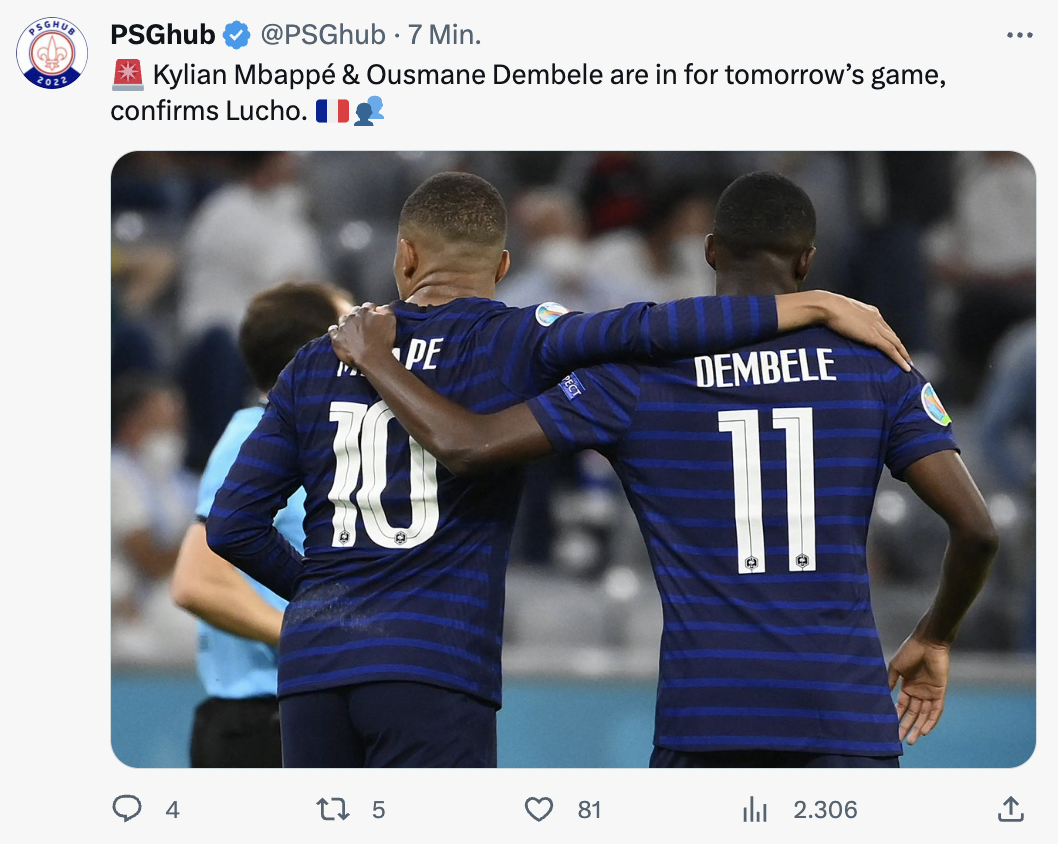Click the view count 2.306
Screen dimensions: 1058x844
click(x=825, y=810)
